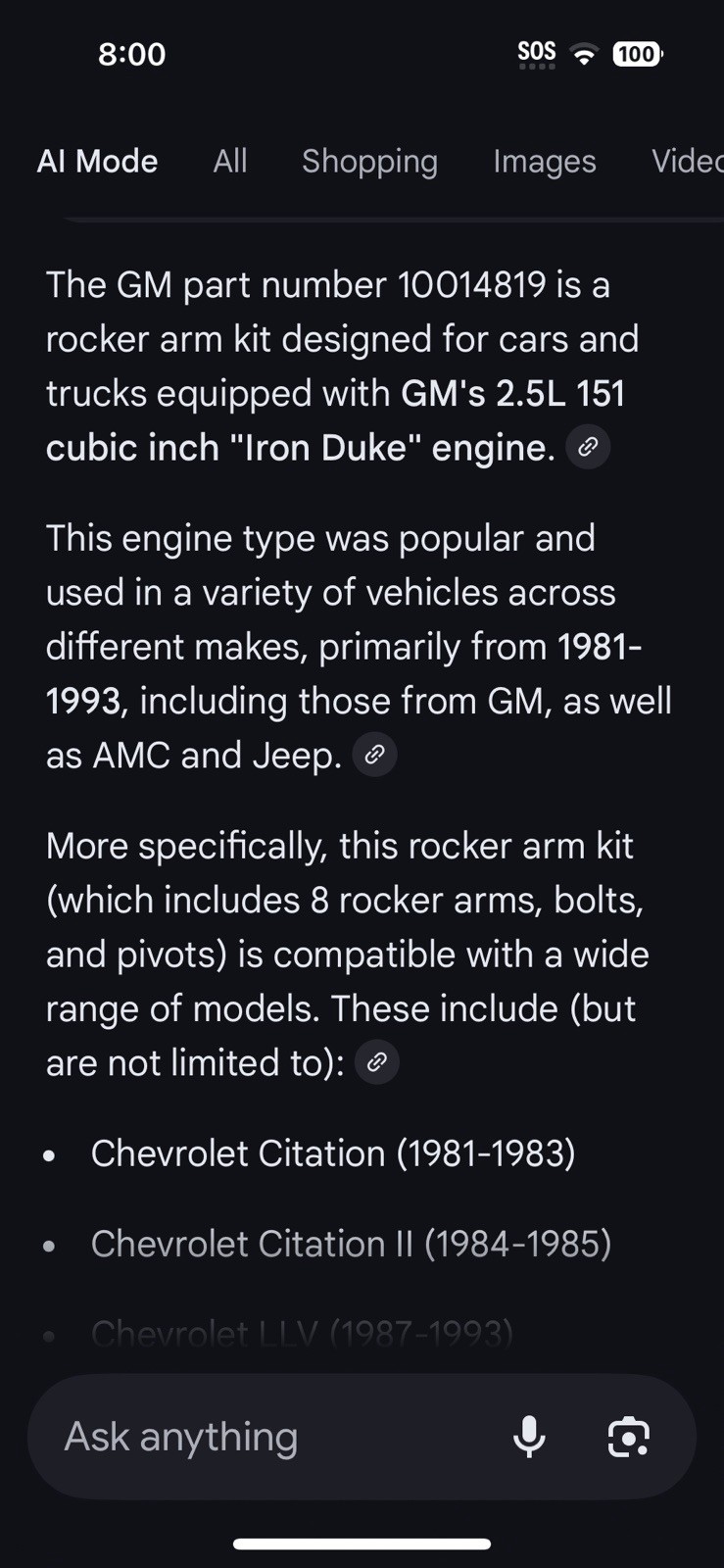Switch to the All results tab

click(x=230, y=161)
